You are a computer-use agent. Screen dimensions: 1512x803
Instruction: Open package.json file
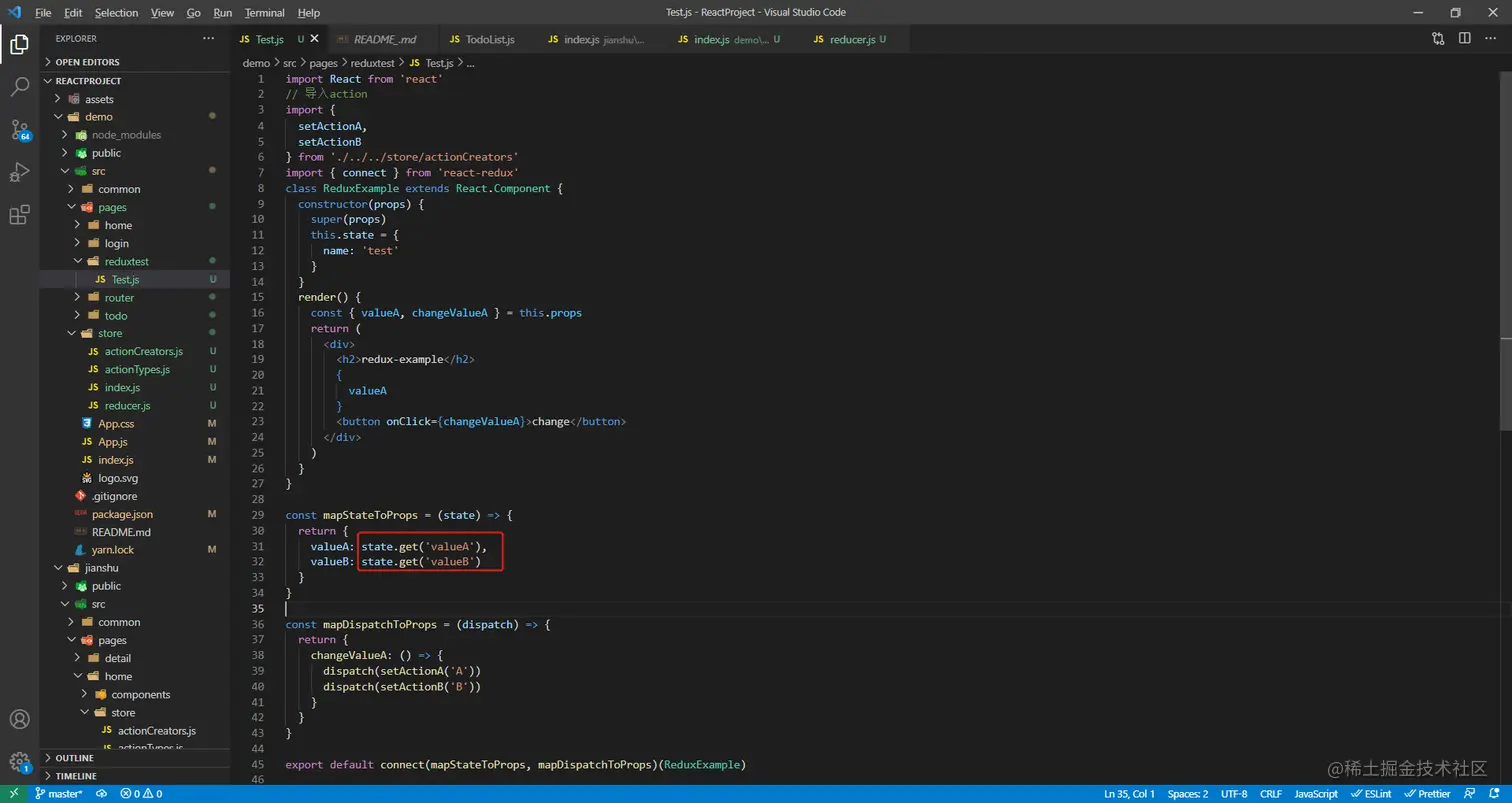pos(134,513)
